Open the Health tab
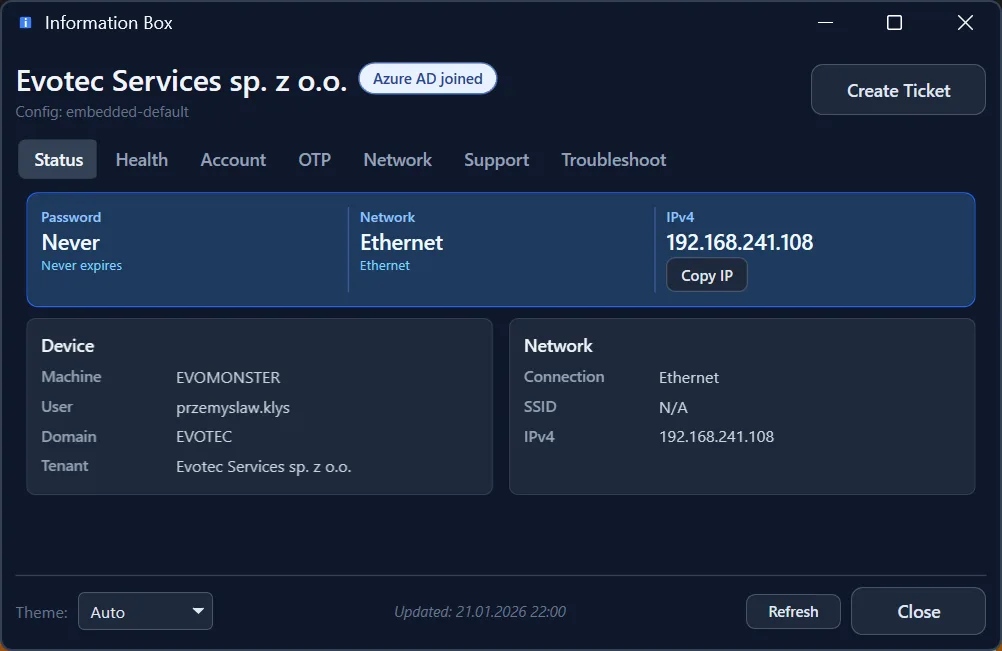The height and width of the screenshot is (651, 1002). [142, 159]
